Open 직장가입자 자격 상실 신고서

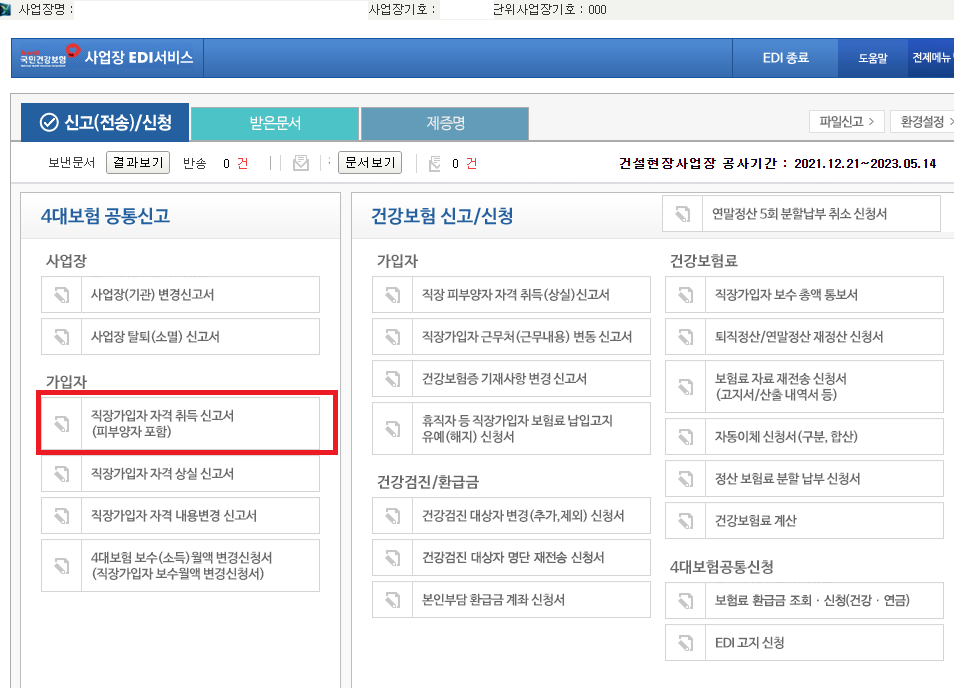click(180, 474)
